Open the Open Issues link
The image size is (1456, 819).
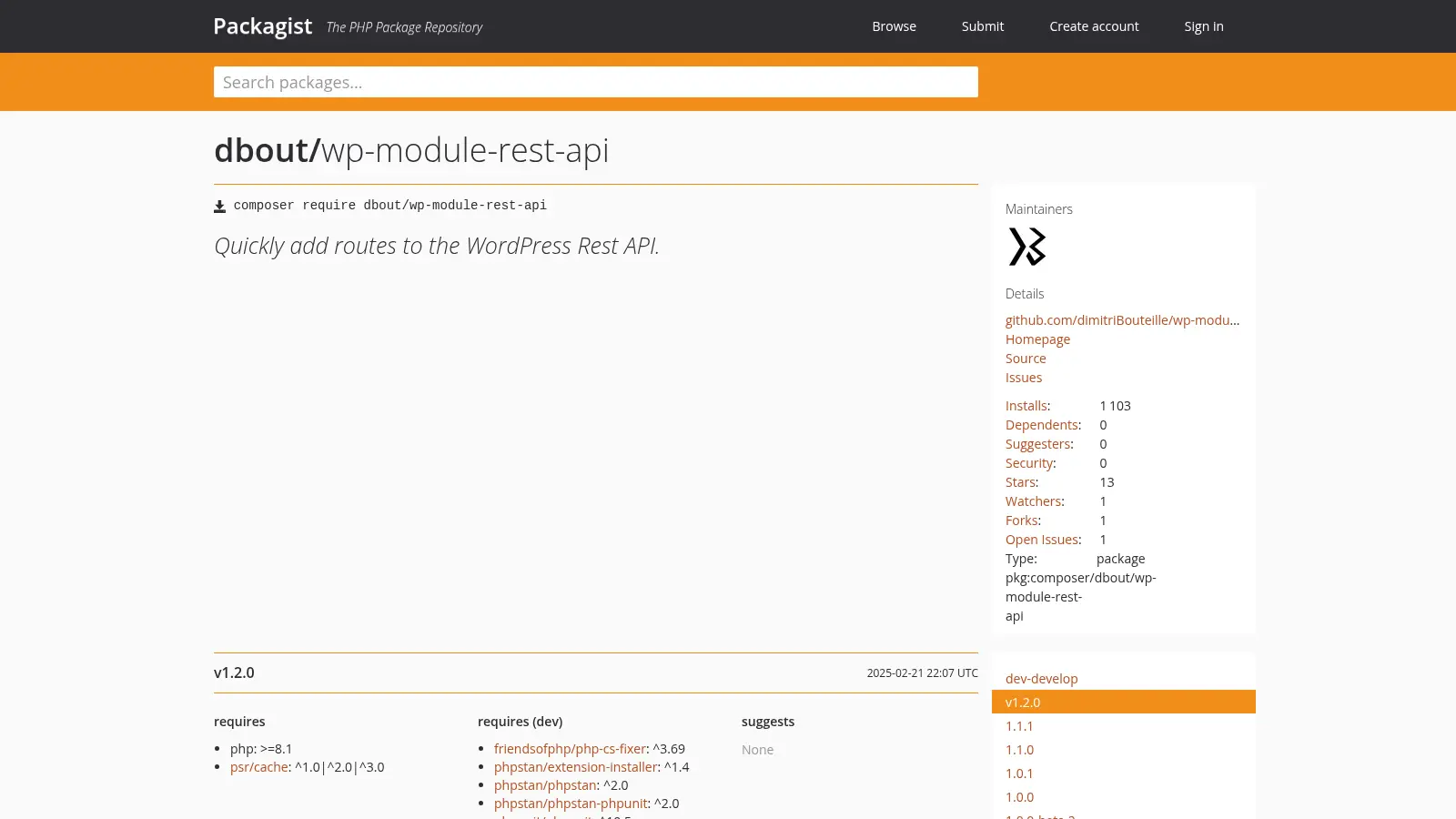pos(1041,540)
